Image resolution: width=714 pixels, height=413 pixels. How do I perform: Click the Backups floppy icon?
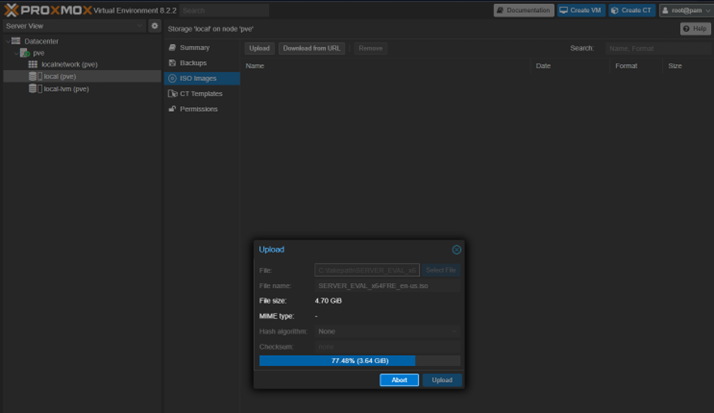(172, 63)
